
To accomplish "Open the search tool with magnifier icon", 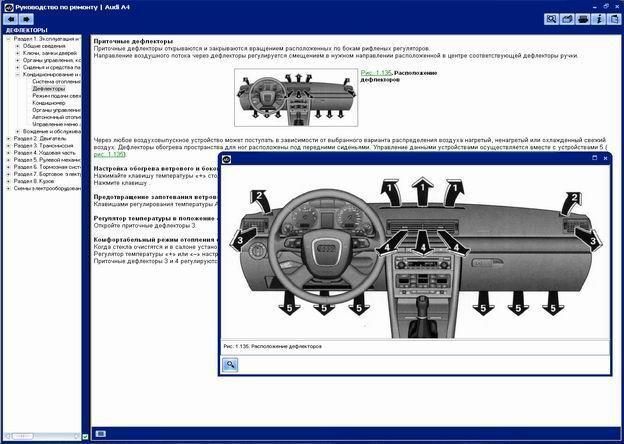I will (x=551, y=19).
